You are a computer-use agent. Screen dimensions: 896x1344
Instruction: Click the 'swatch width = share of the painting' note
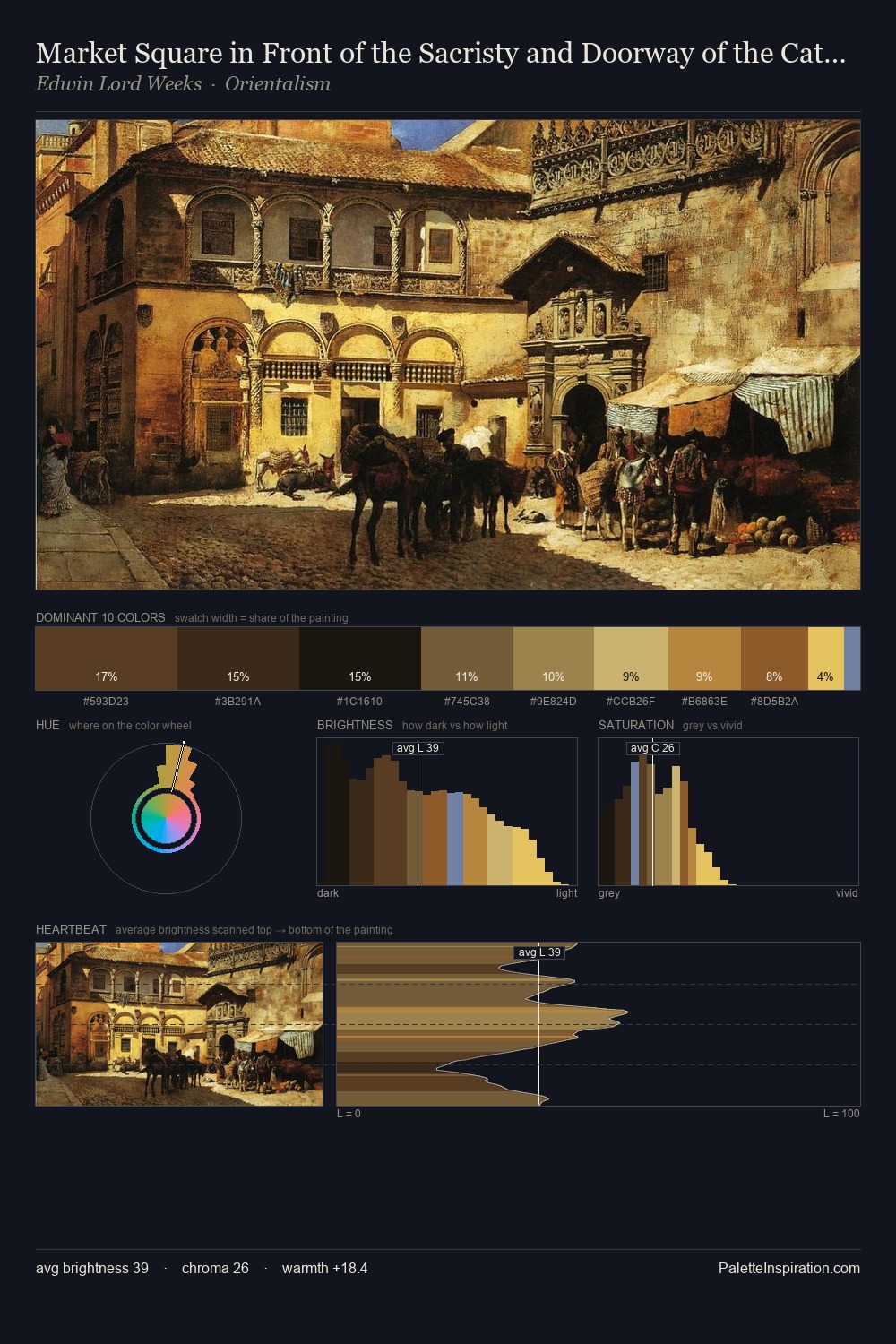pyautogui.click(x=262, y=618)
